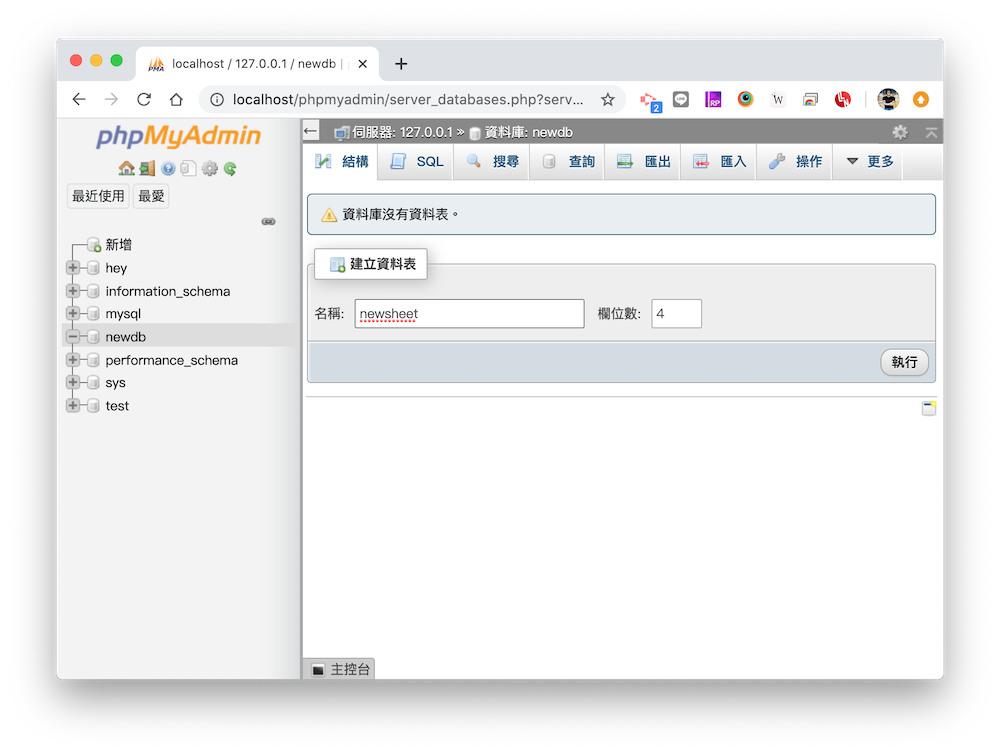Screen dimensions: 1000x754
Task: Click the log out door icon
Action: (x=147, y=168)
